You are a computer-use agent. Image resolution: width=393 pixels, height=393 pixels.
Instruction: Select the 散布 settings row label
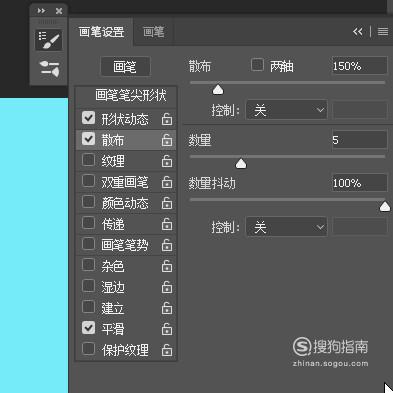pos(113,140)
